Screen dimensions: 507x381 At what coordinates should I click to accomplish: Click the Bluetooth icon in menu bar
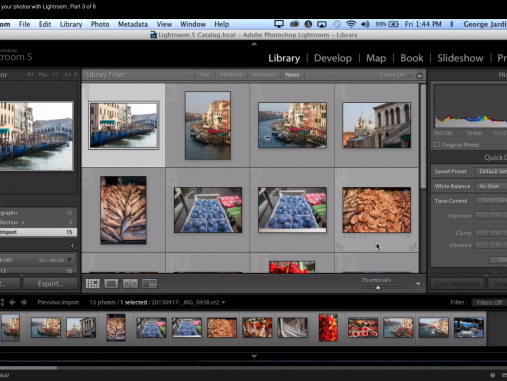click(452, 24)
